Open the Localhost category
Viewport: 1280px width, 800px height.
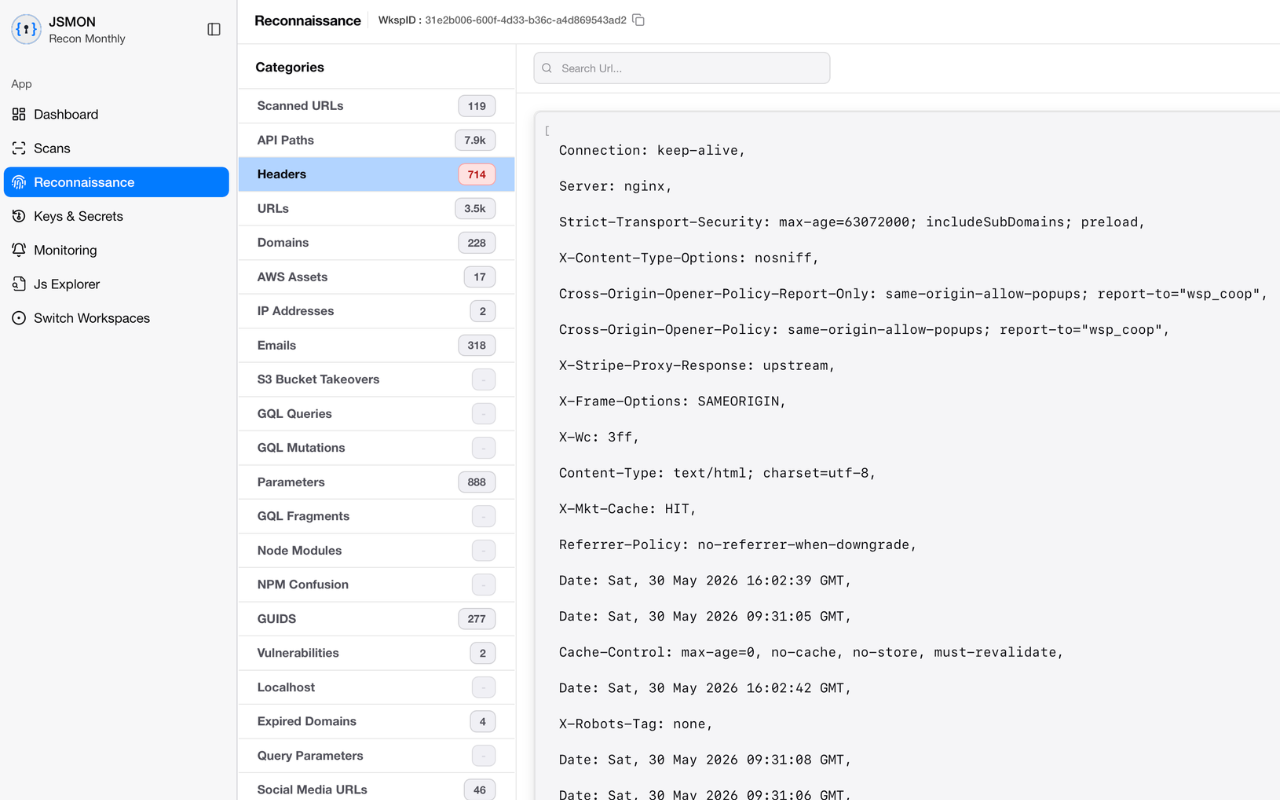[x=376, y=687]
